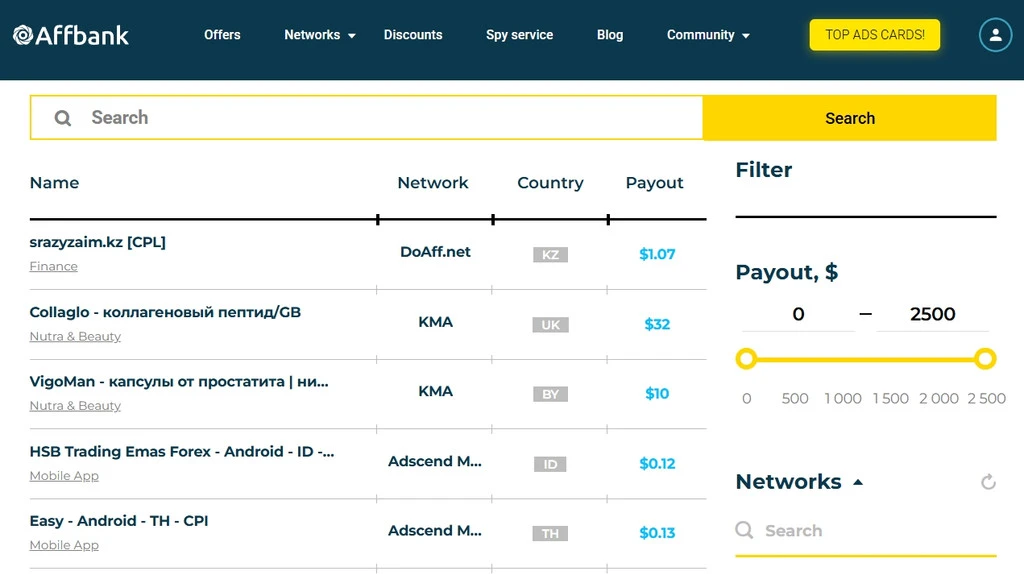The width and height of the screenshot is (1024, 574).
Task: Open the srazyzaim.kz [CPL] offer
Action: [97, 242]
